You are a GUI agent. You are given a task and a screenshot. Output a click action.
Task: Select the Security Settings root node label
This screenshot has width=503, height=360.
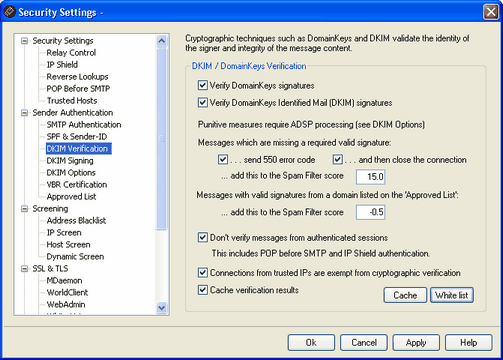pos(63,41)
